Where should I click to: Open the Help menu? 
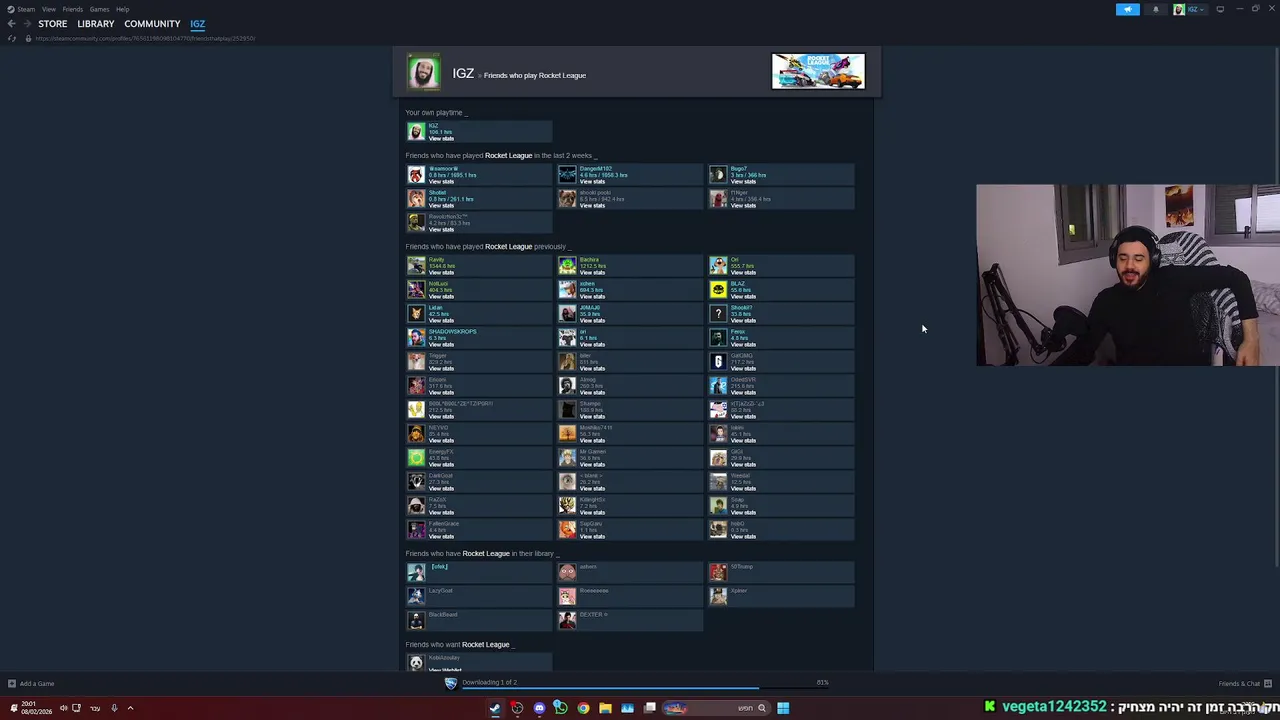tap(122, 9)
